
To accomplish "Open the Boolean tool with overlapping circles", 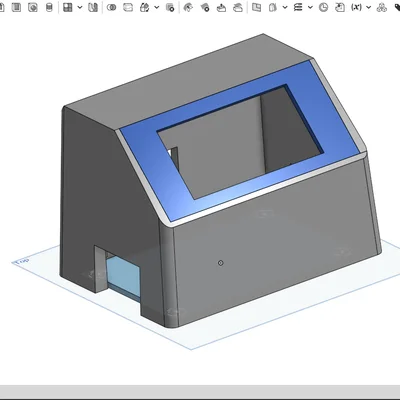I will (x=112, y=7).
